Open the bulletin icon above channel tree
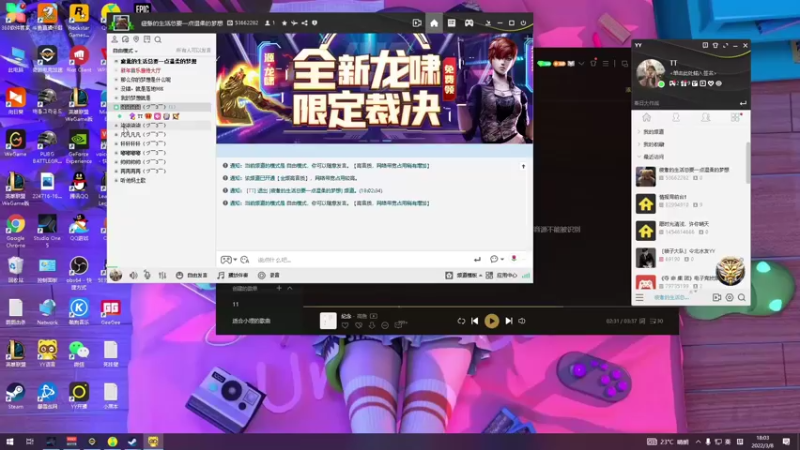Screen dimensions: 800x450 coord(147,39)
